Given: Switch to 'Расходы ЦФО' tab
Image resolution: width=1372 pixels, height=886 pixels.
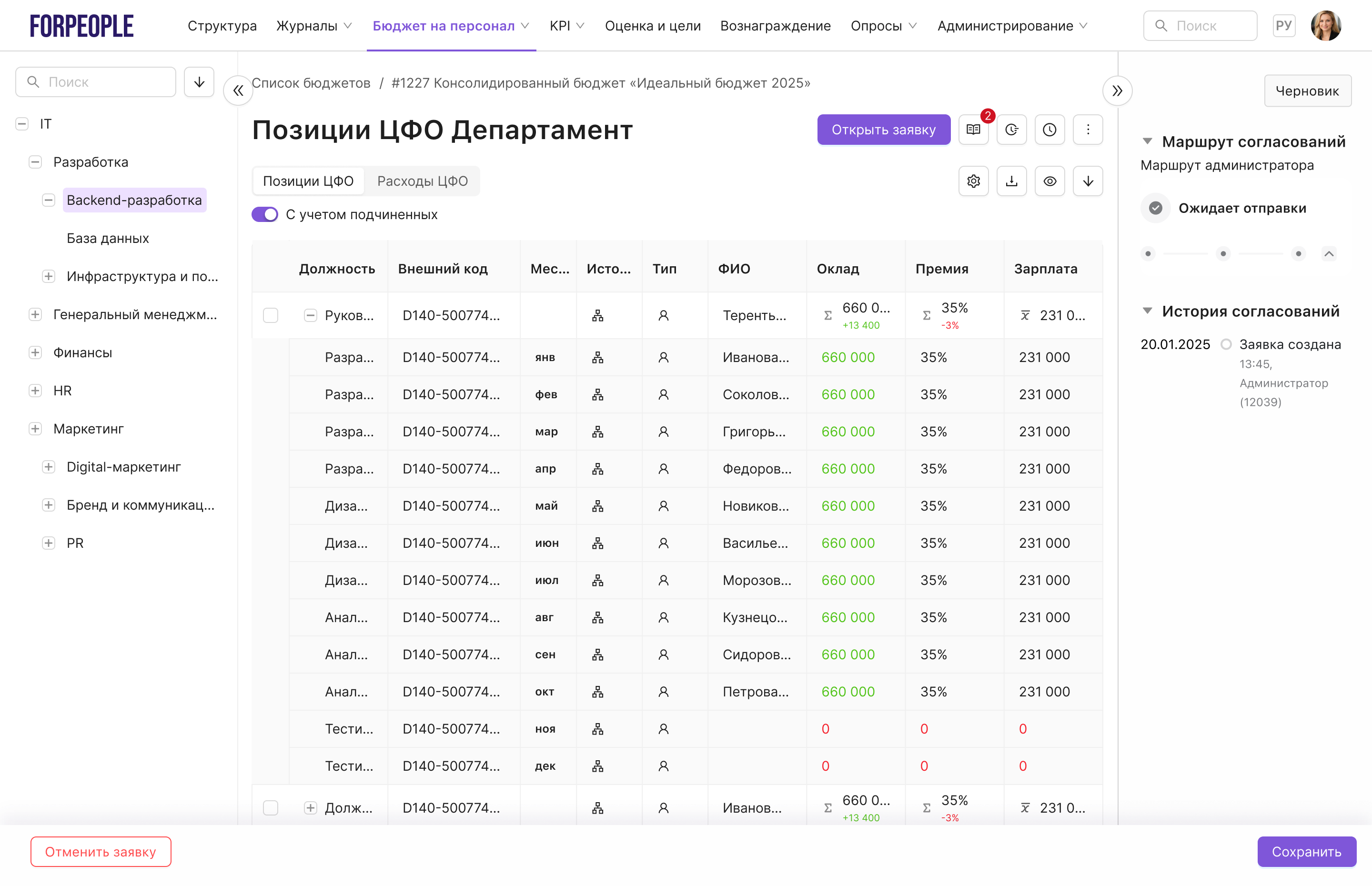Looking at the screenshot, I should click(422, 181).
